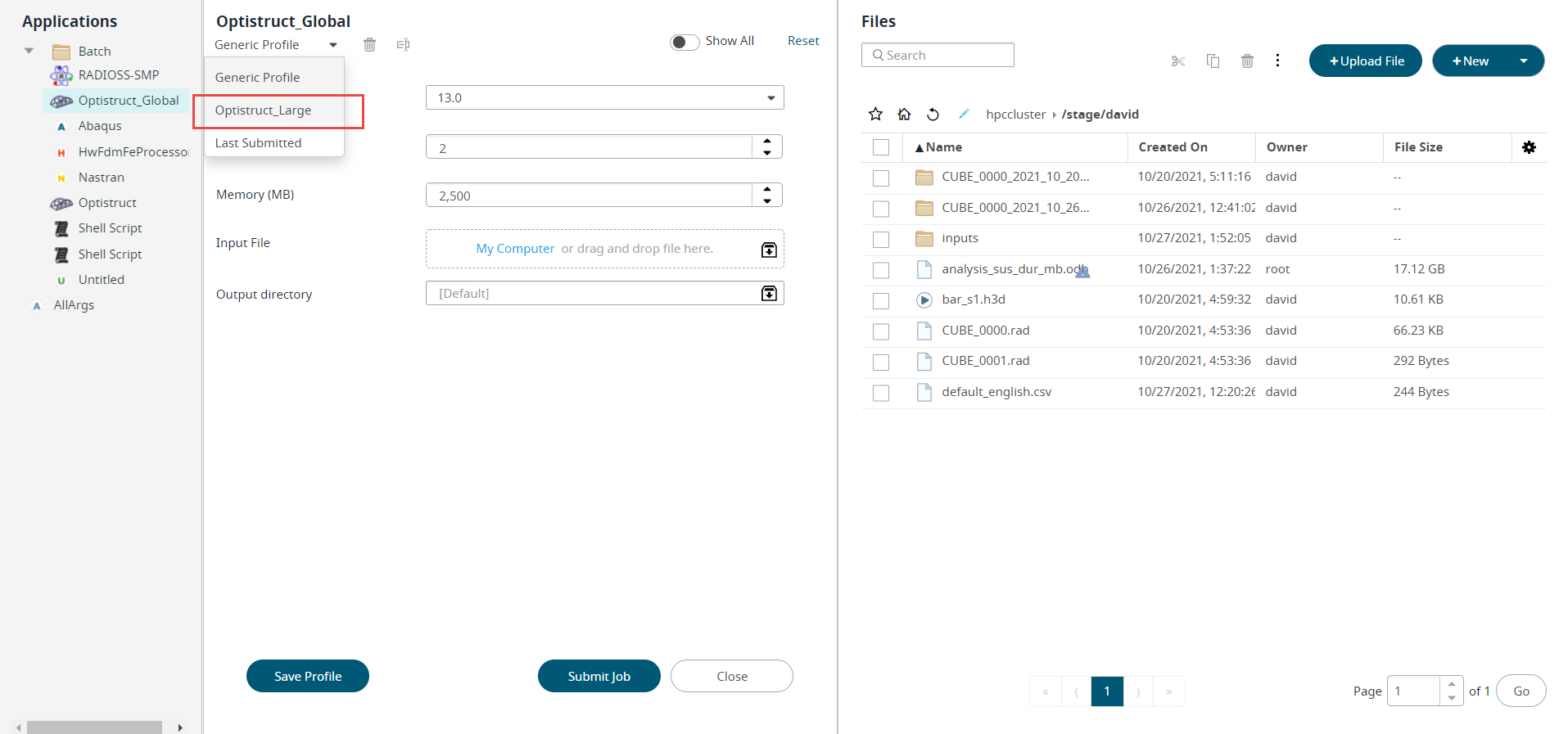Choose Last Submitted from profile list

[x=274, y=143]
